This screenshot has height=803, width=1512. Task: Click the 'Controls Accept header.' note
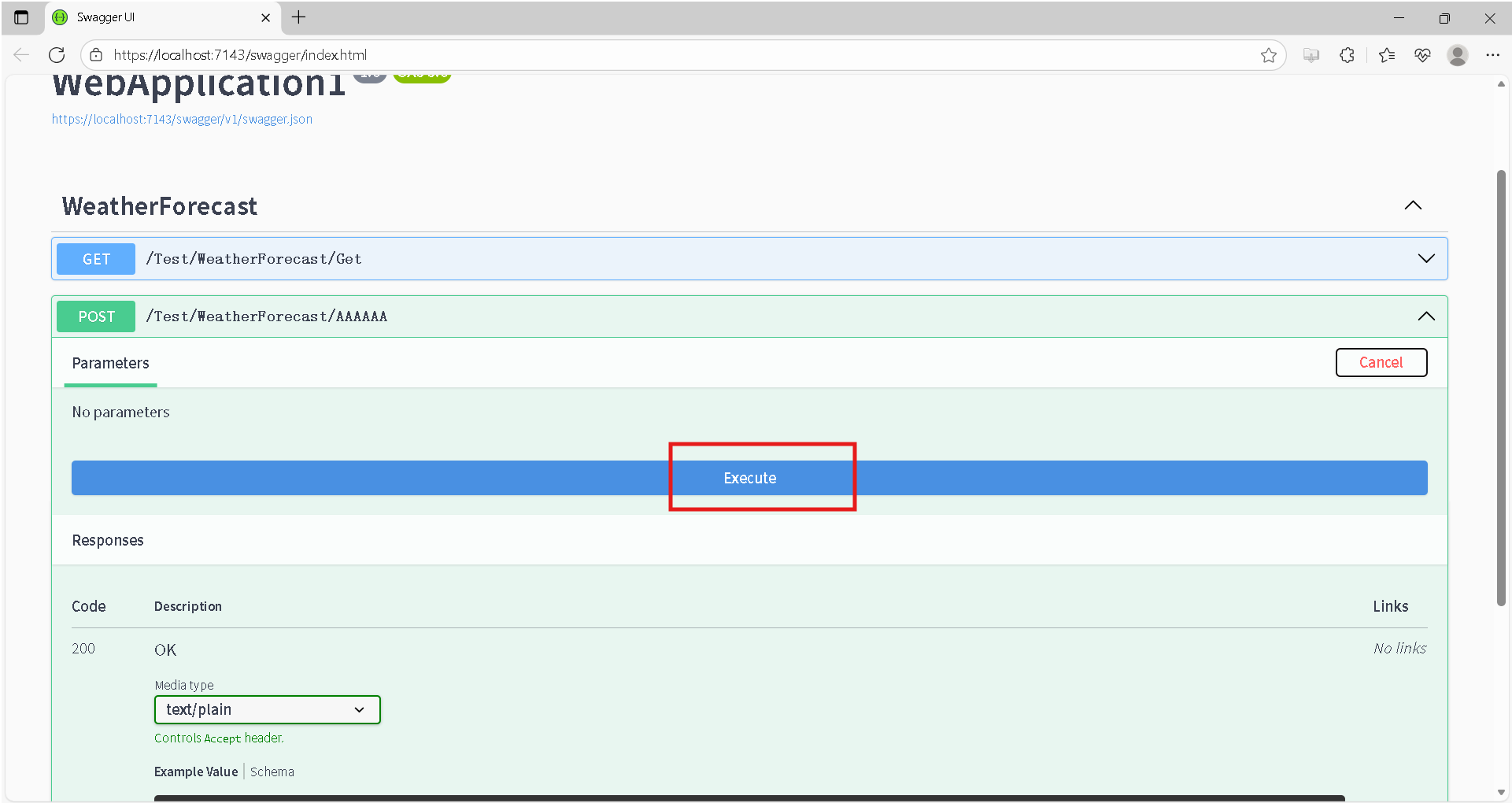219,738
